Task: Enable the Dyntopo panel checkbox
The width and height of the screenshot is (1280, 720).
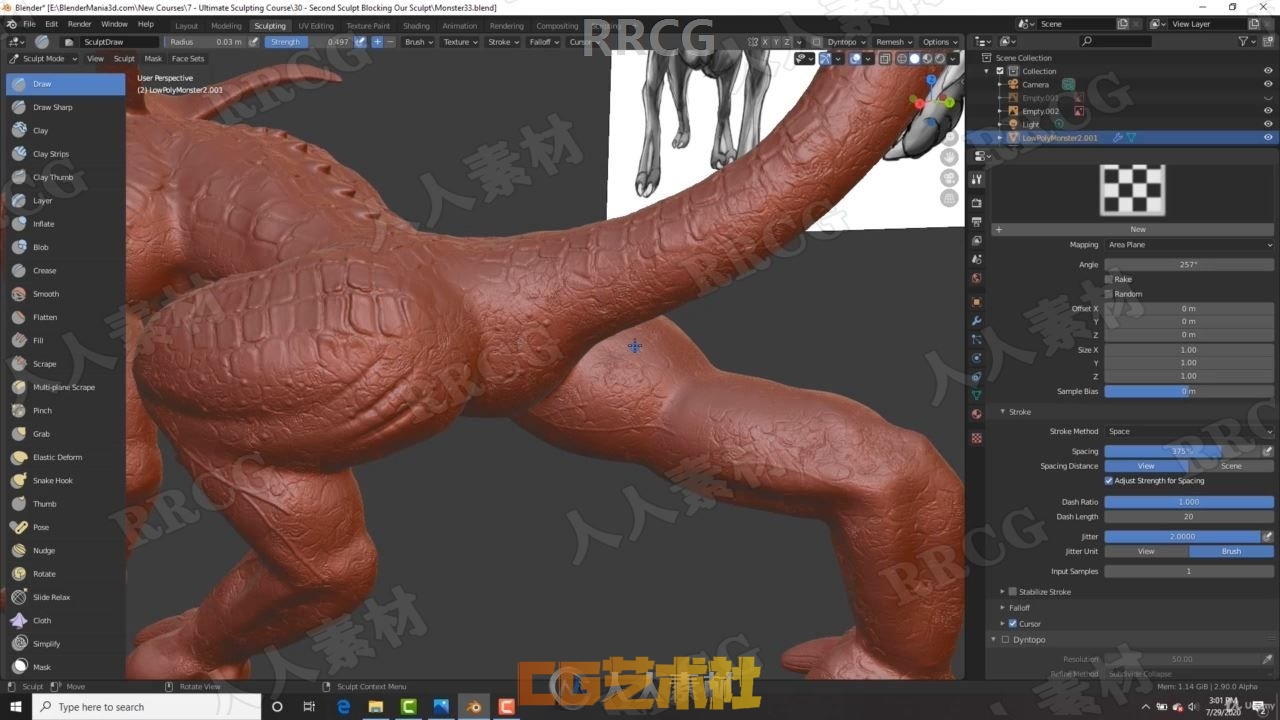Action: coord(1005,640)
